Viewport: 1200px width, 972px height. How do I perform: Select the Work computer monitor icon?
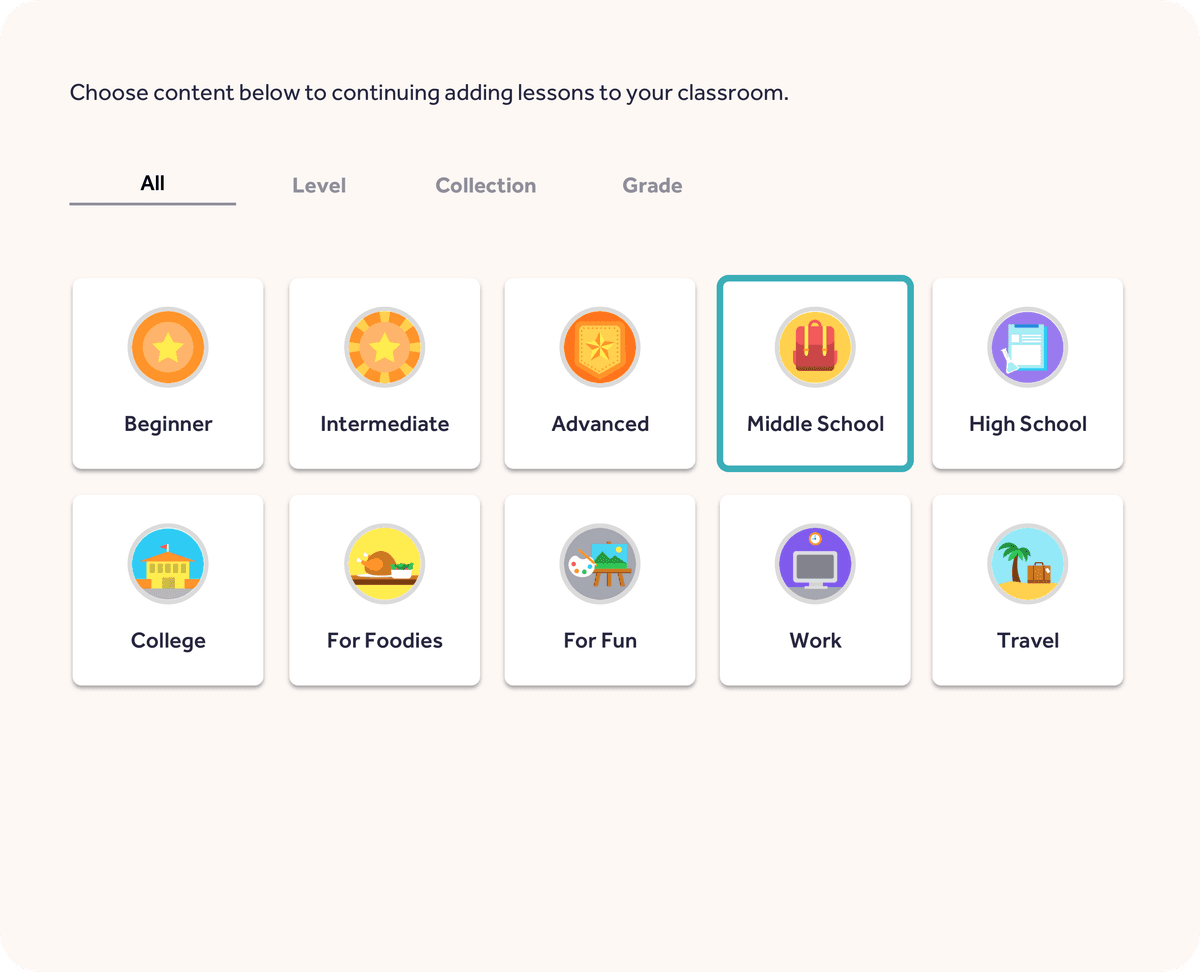[815, 564]
